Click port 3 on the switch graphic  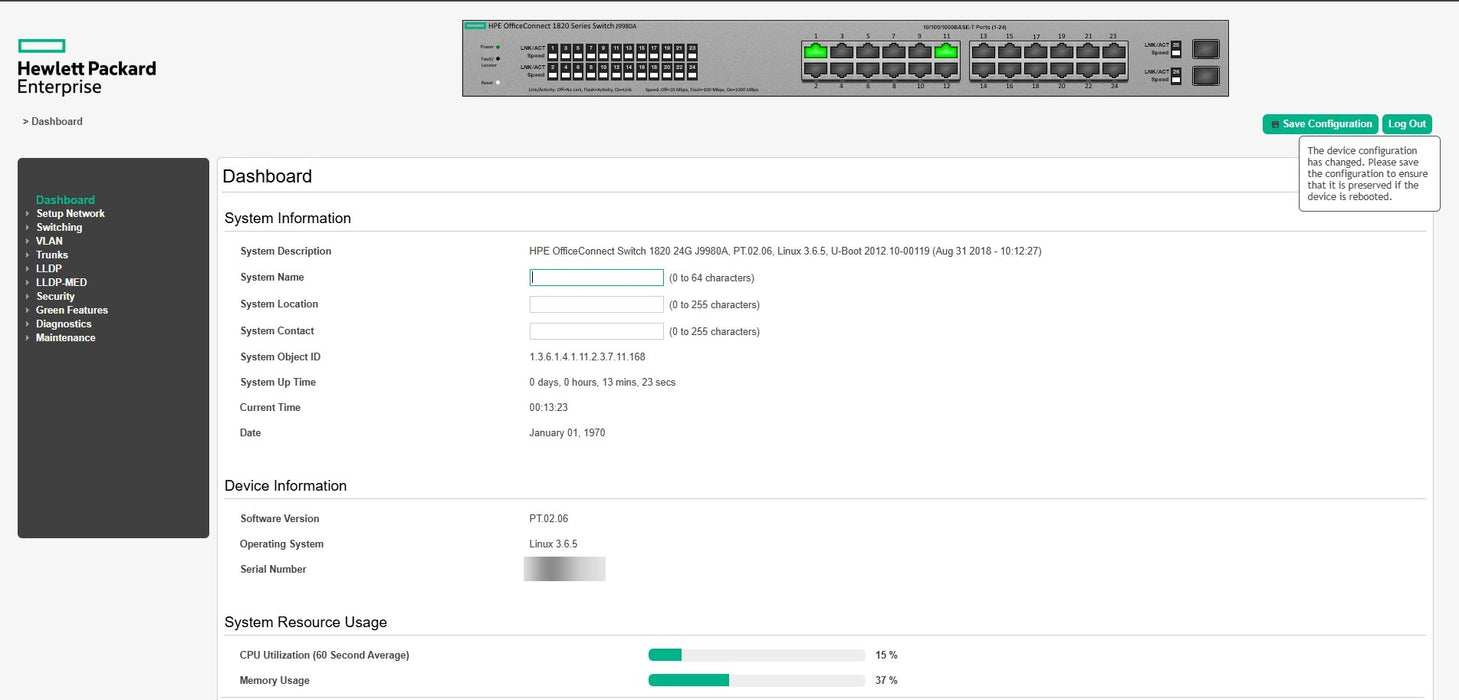(x=842, y=51)
